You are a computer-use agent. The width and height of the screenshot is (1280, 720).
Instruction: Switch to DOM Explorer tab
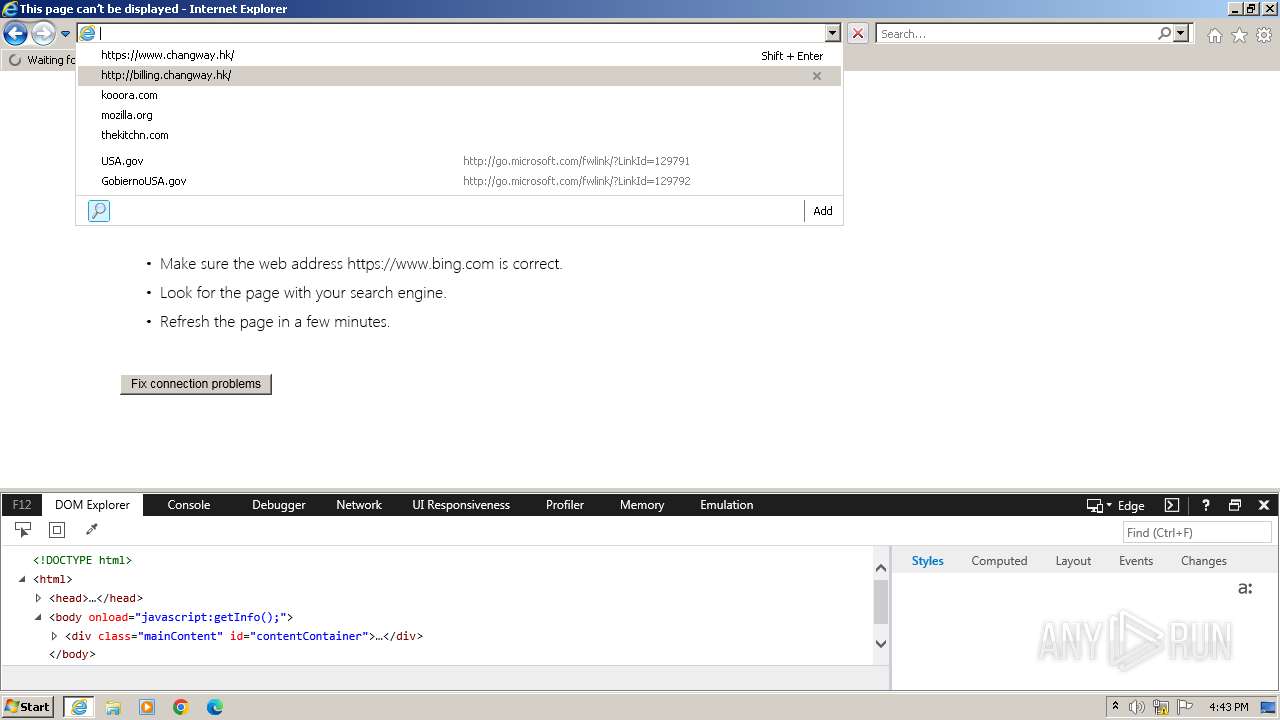coord(92,505)
